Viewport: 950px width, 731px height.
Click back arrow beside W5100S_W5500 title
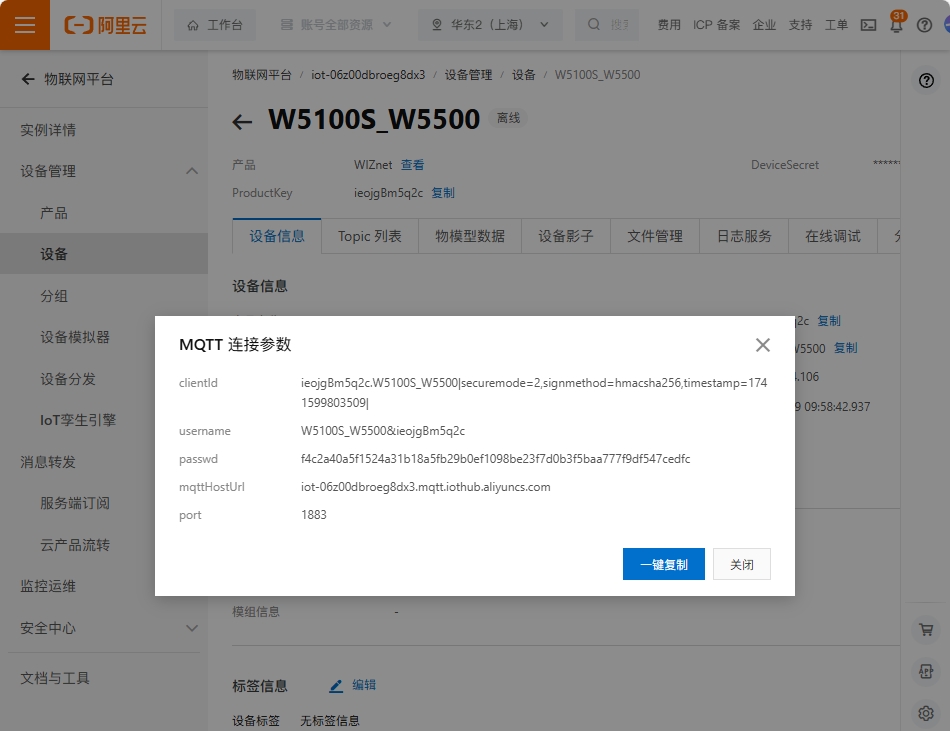click(x=242, y=122)
